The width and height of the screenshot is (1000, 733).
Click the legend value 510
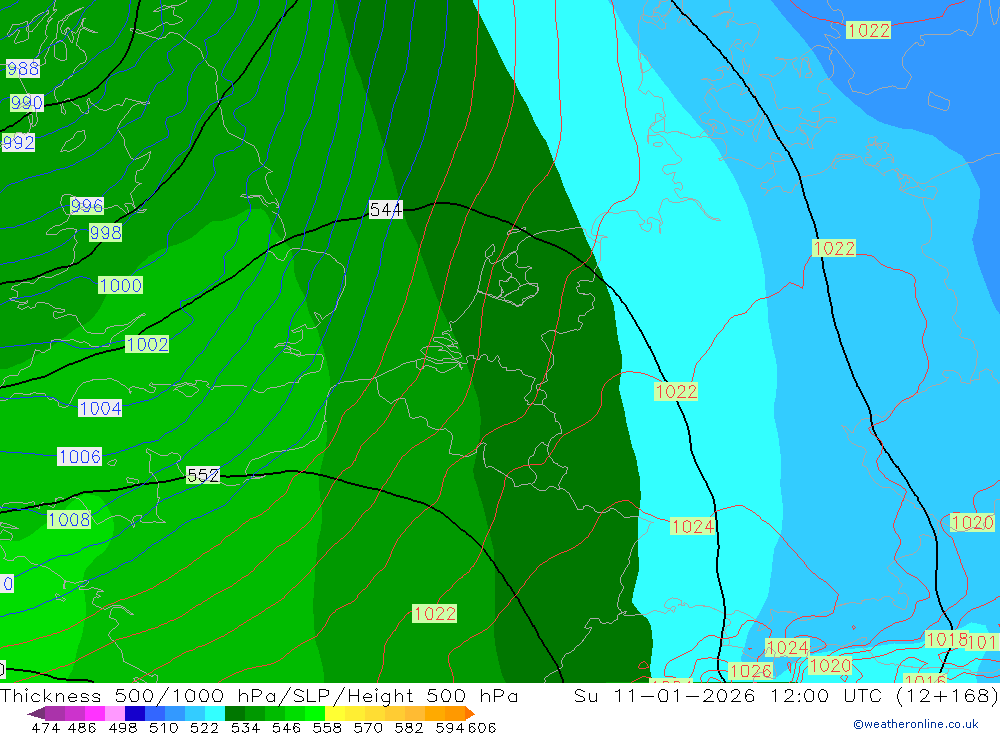[163, 727]
